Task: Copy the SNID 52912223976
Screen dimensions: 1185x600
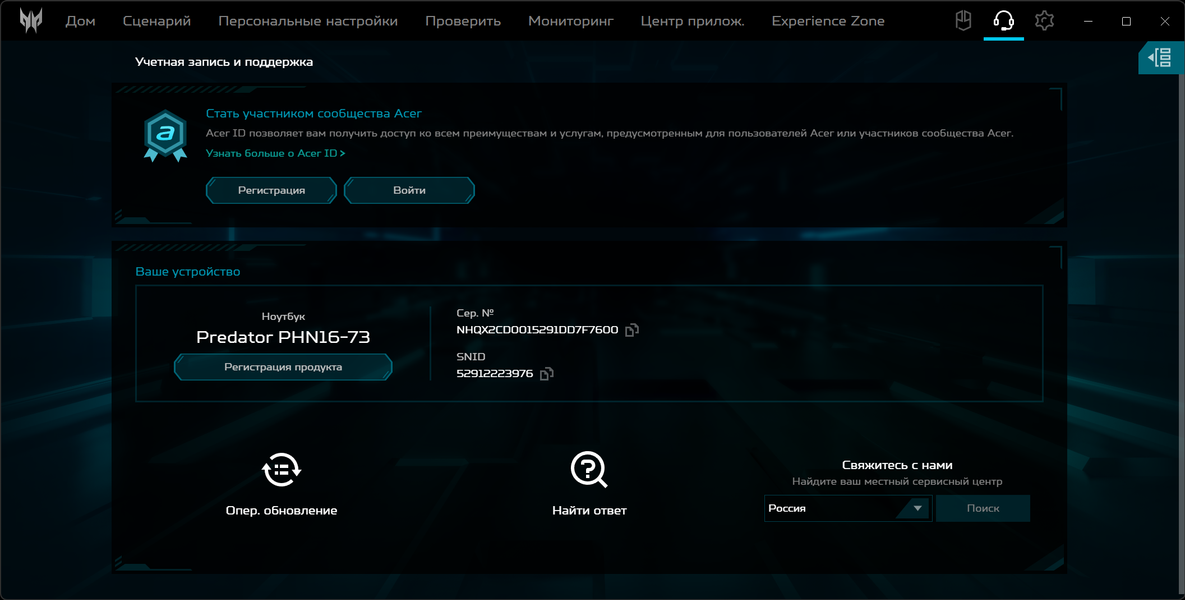Action: (546, 373)
